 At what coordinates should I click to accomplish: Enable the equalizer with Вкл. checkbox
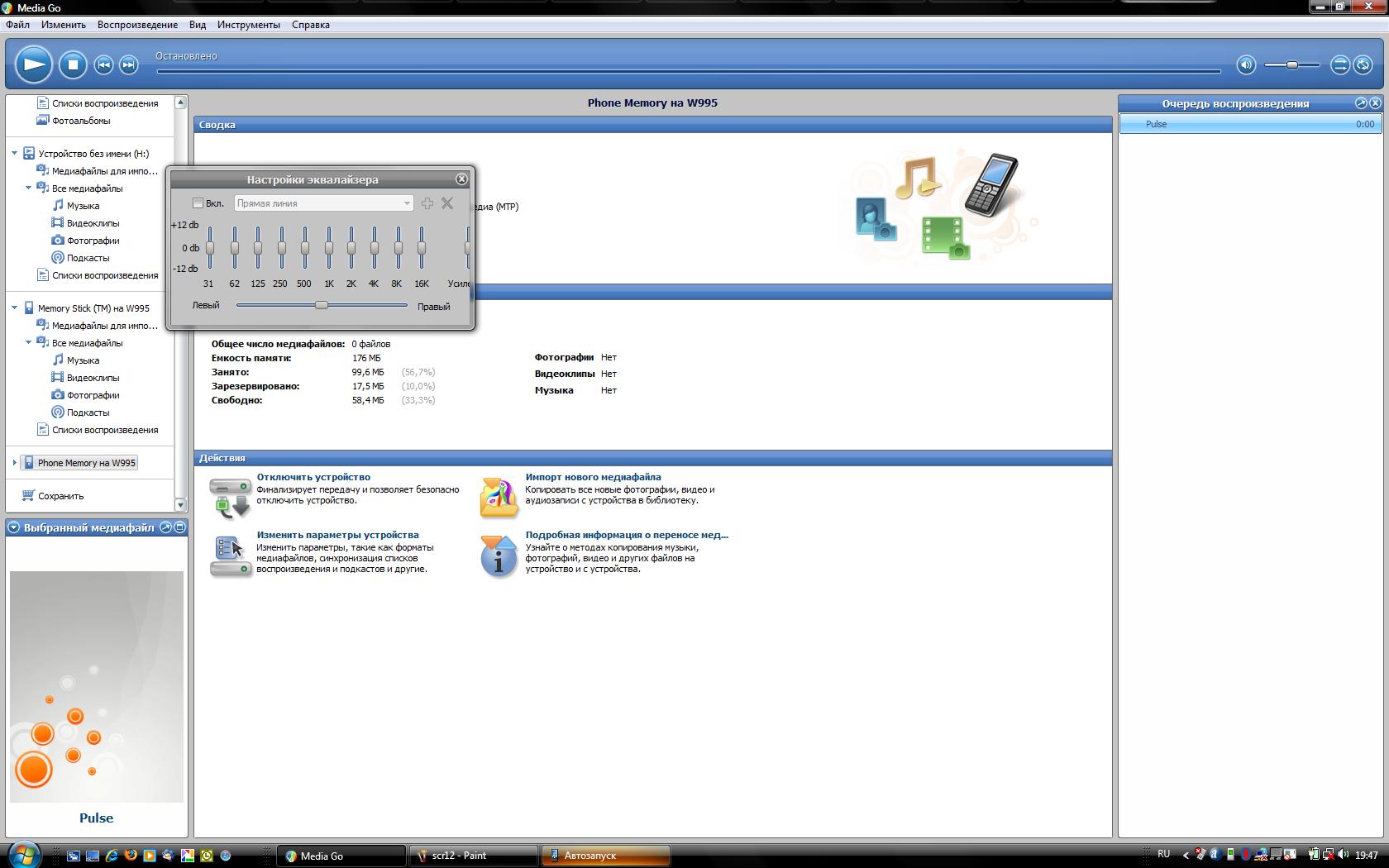pyautogui.click(x=198, y=203)
